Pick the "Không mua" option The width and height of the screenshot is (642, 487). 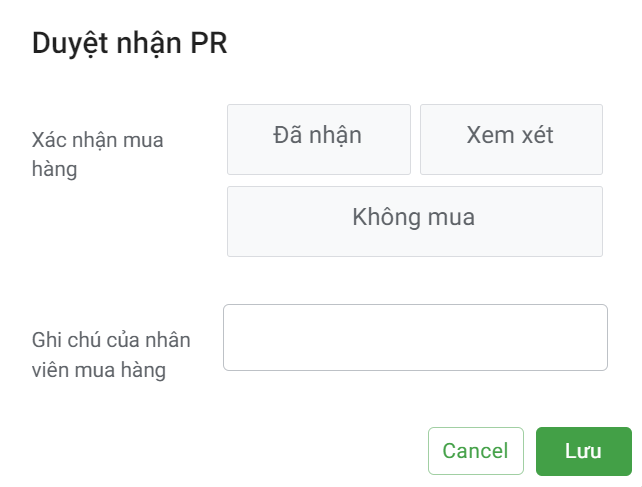click(414, 221)
